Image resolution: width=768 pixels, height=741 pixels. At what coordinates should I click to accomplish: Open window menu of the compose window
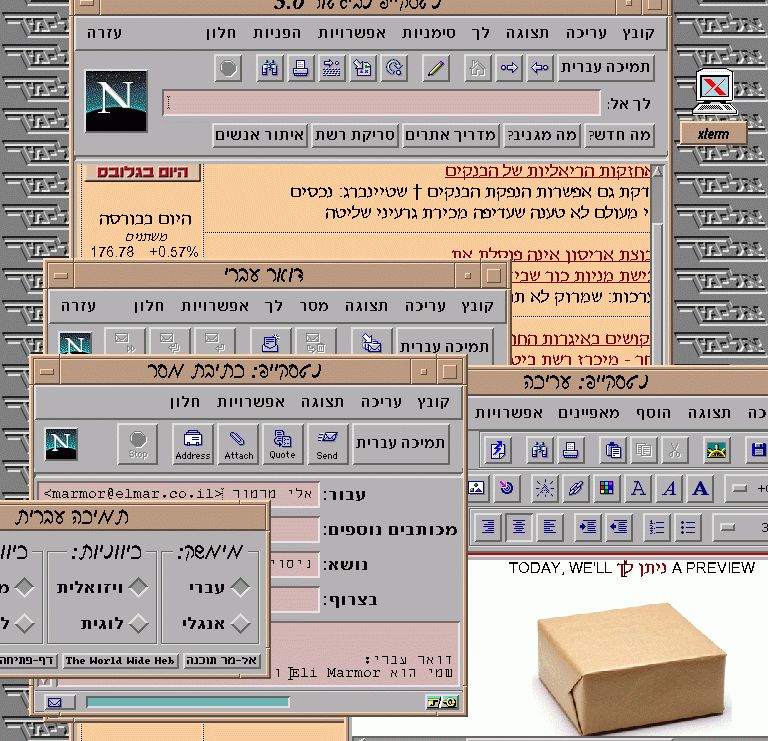(x=47, y=372)
